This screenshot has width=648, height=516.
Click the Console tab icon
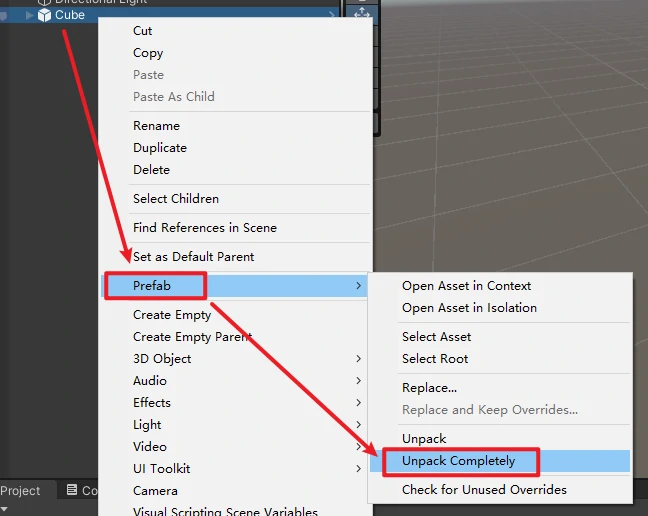72,490
